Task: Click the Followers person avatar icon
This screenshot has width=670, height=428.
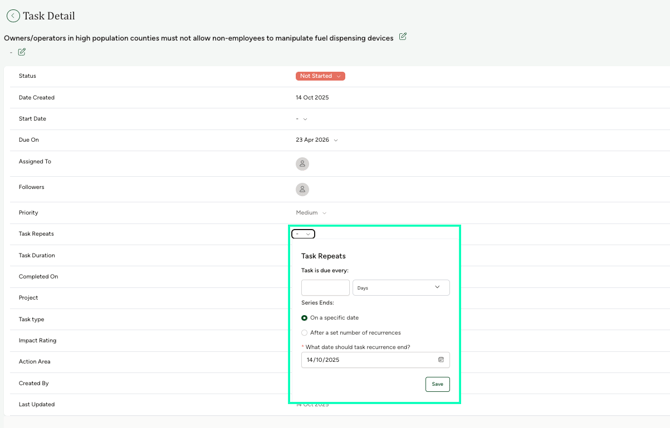Action: (302, 189)
